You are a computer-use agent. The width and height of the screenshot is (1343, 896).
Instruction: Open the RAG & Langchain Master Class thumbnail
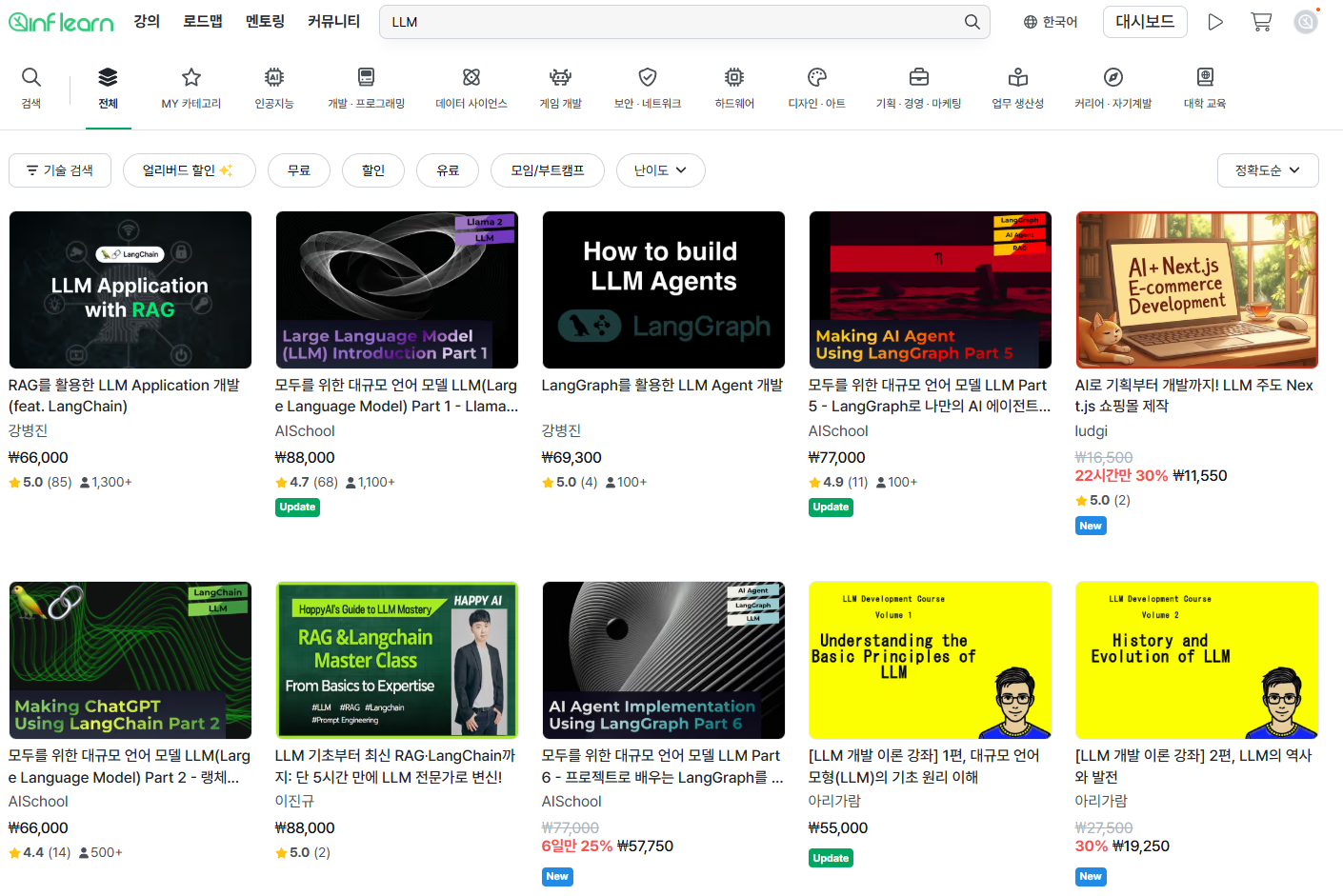pos(397,660)
